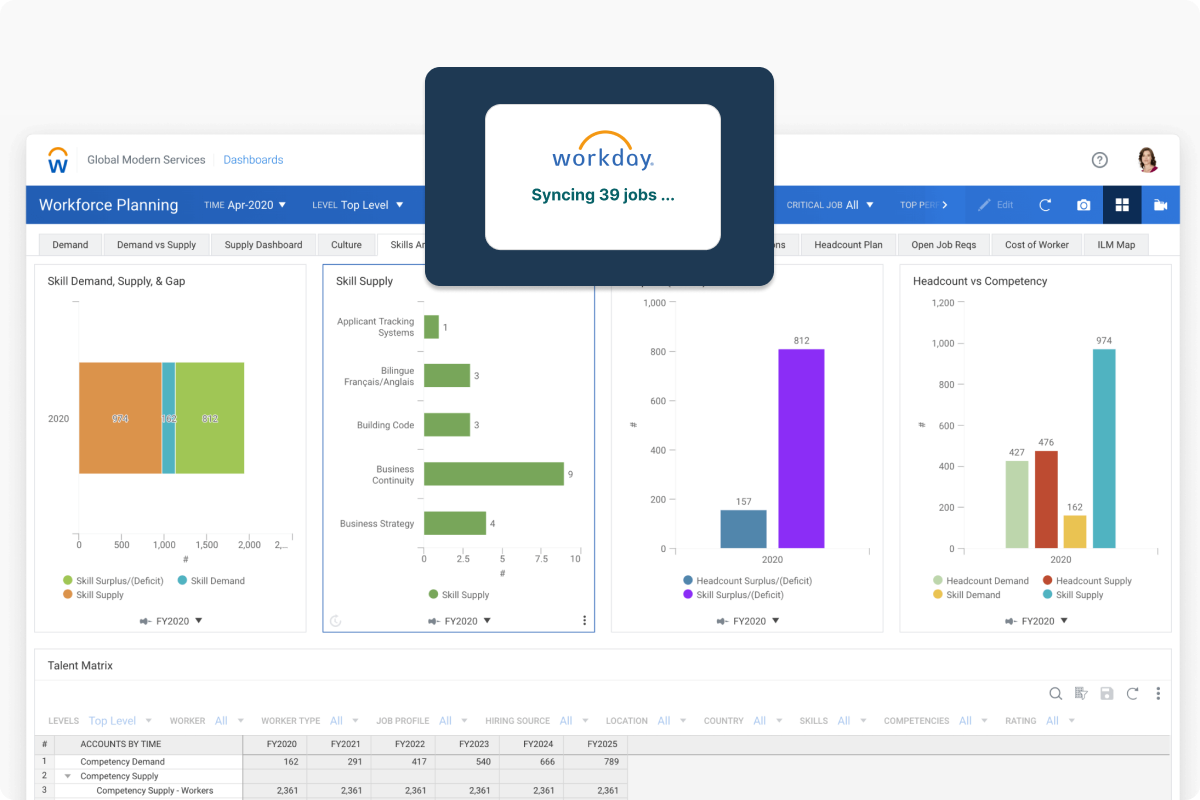Select the teal 974 Skill Supply bar
Viewport: 1200px width, 800px height.
coord(1104,448)
